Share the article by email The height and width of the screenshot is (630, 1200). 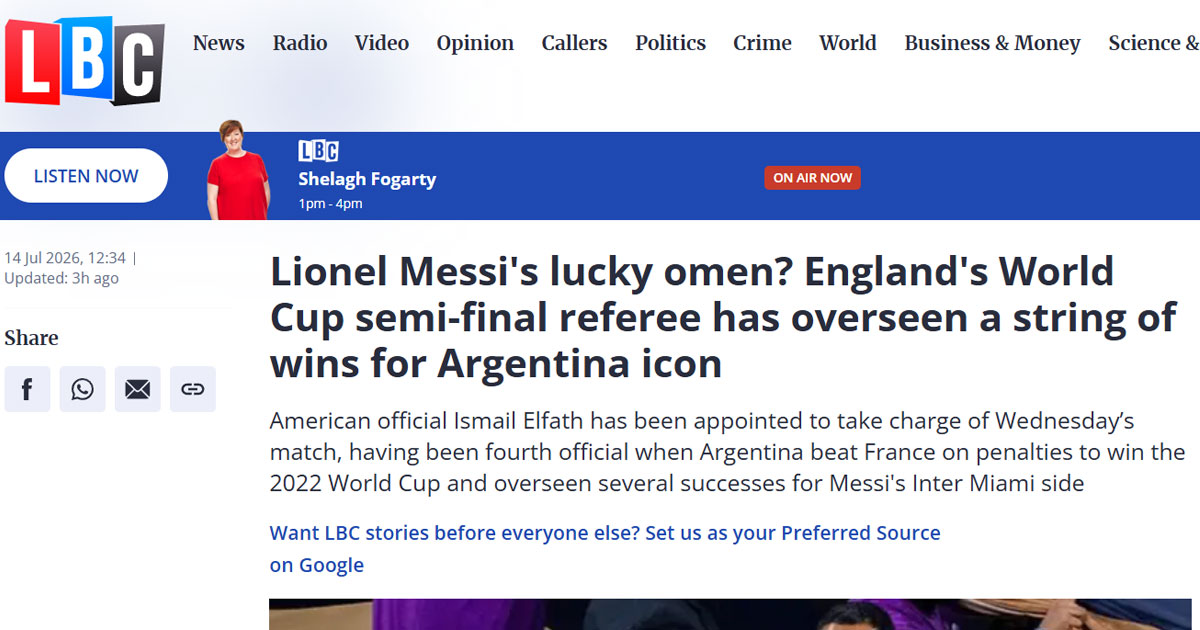click(137, 389)
